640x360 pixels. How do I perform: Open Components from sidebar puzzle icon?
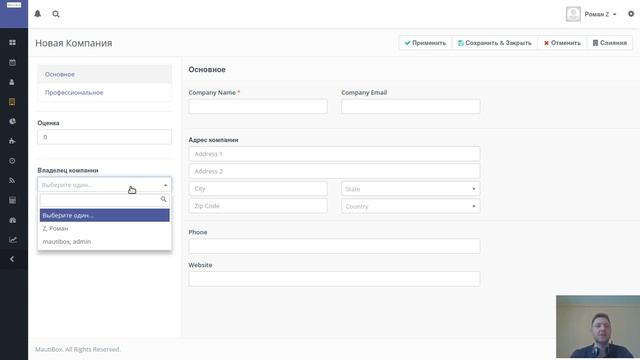[12, 141]
